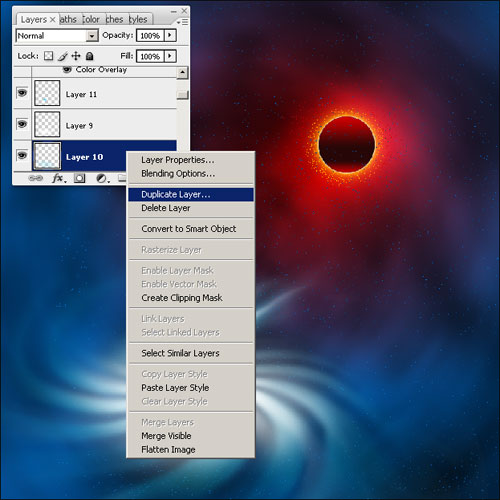Toggle visibility of Layer 9
Screen dimensions: 500x500
[22, 124]
